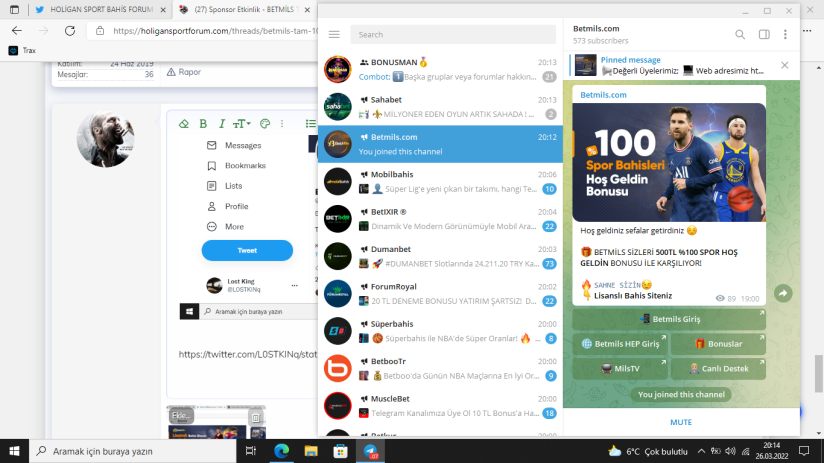Click the forward/share message arrow
The image size is (824, 463).
point(784,293)
